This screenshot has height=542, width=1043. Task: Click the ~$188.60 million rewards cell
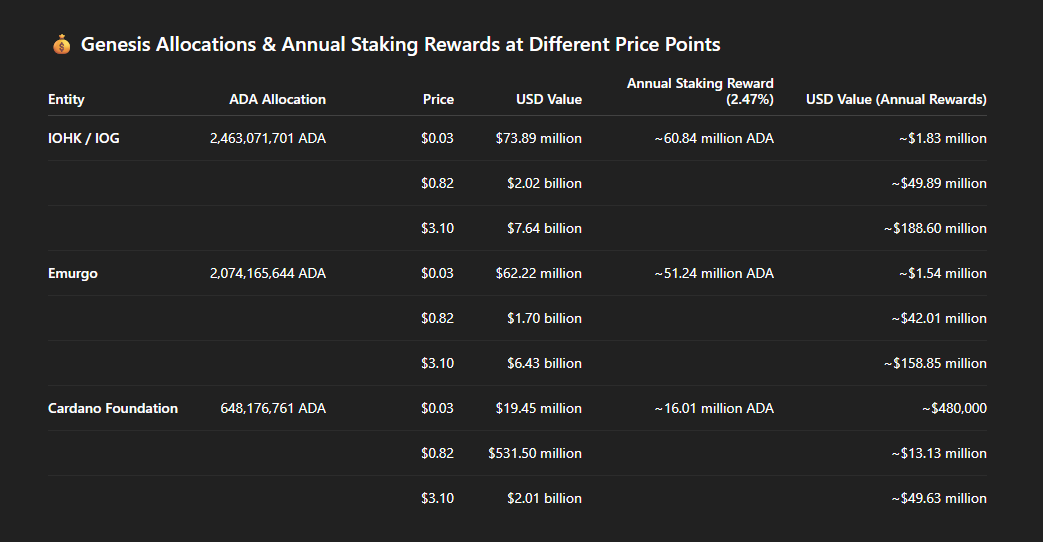(x=935, y=228)
